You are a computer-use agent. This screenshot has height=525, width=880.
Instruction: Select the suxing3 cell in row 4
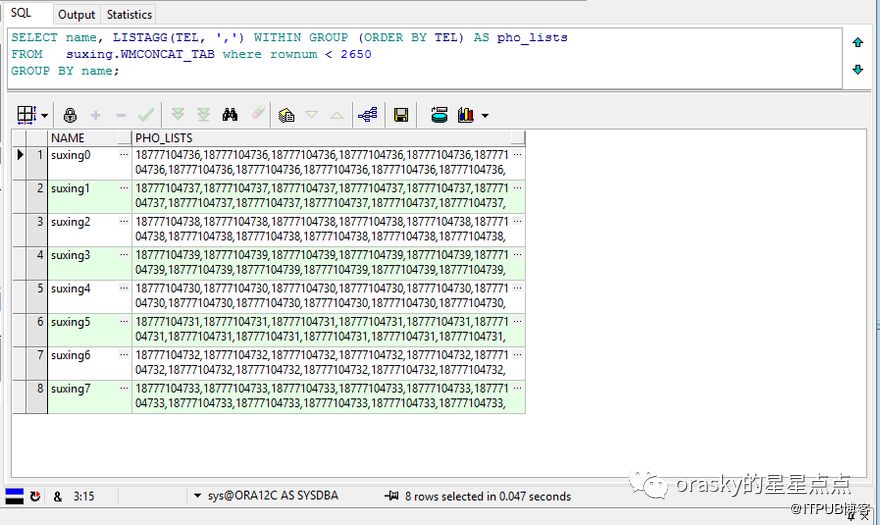82,255
